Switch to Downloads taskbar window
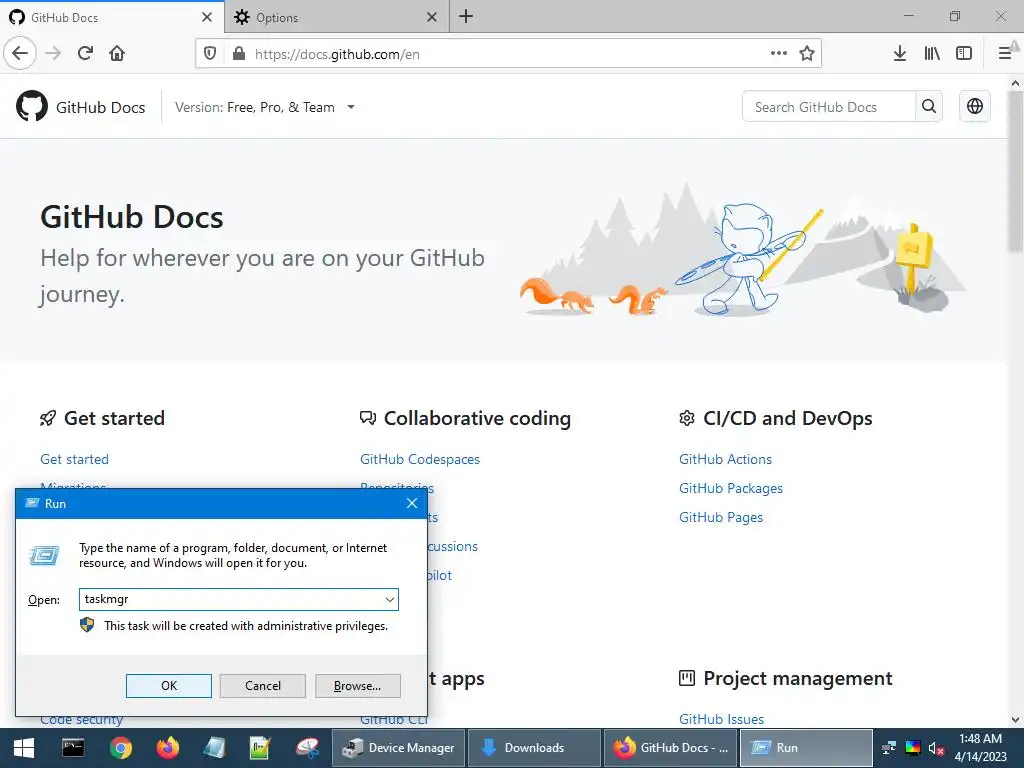The height and width of the screenshot is (768, 1024). pos(534,748)
